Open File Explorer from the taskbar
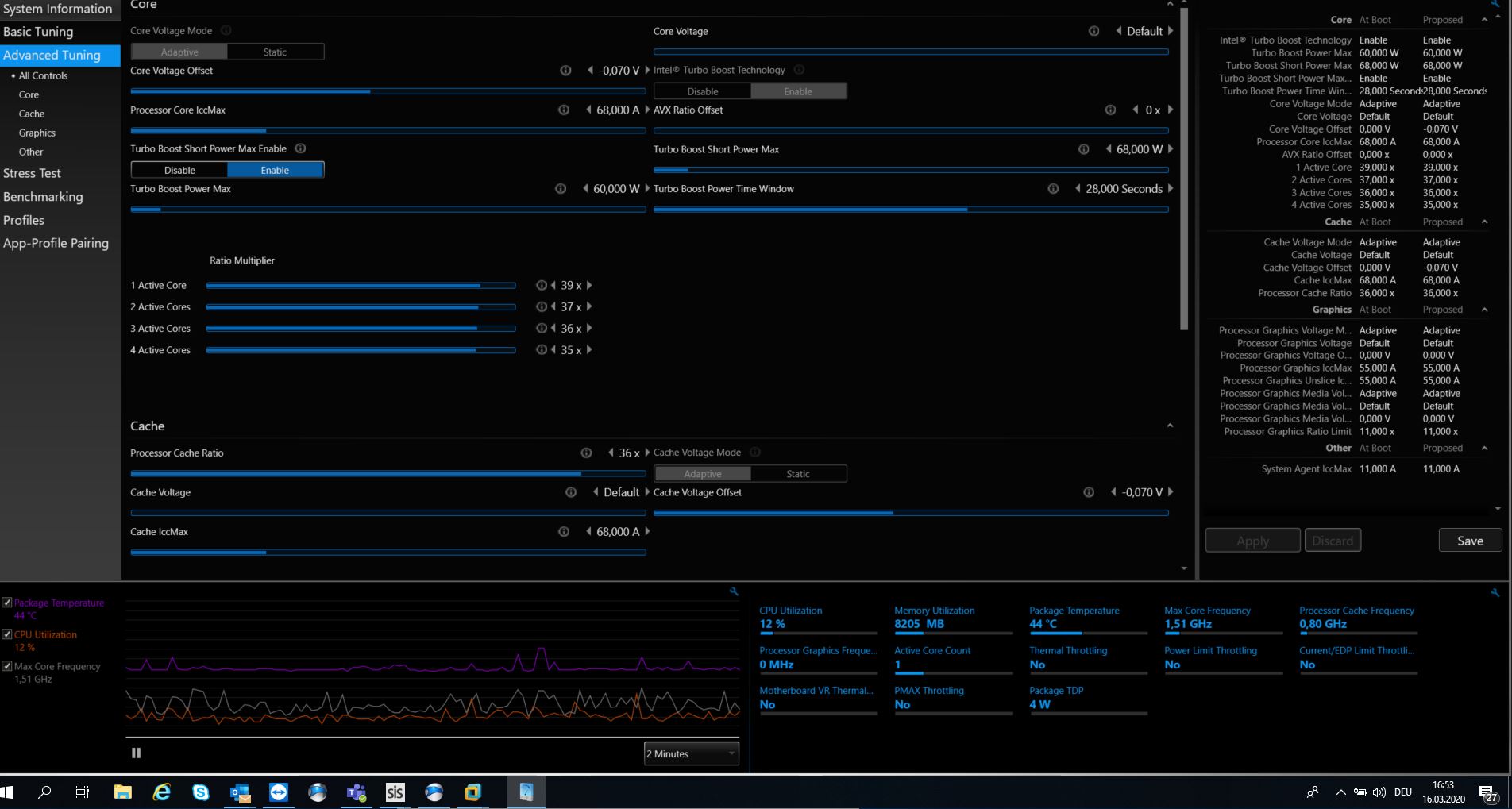 122,792
